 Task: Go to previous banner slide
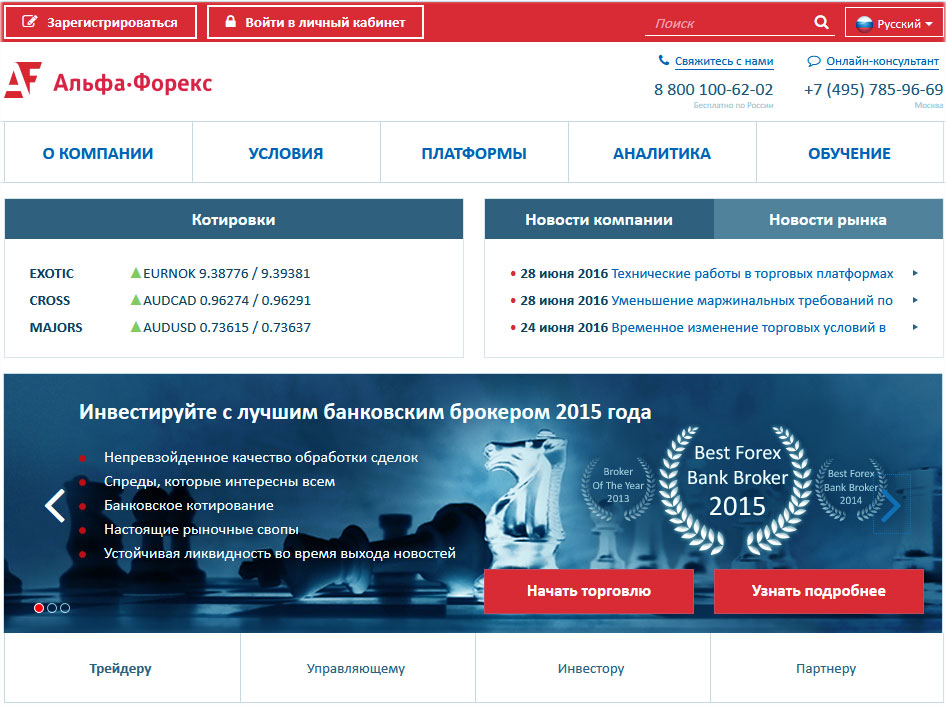55,506
